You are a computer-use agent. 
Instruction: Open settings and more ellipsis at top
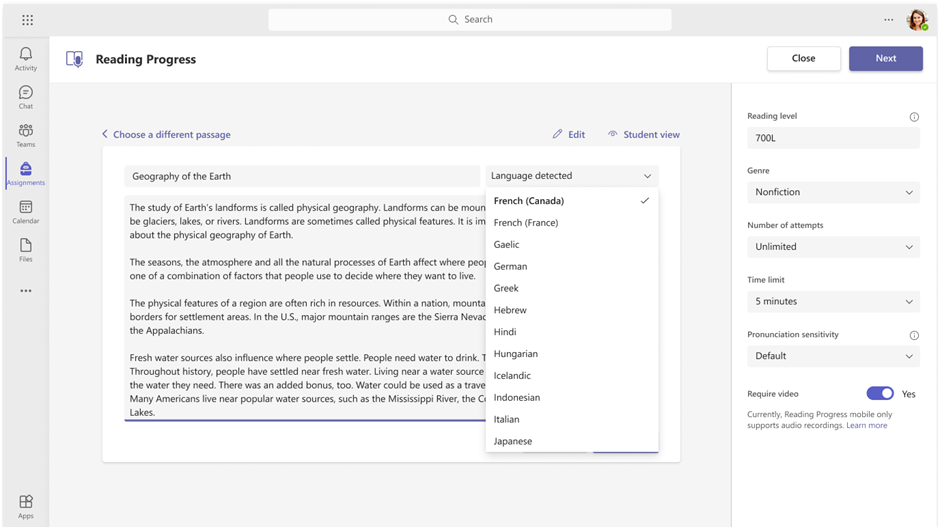click(x=888, y=20)
